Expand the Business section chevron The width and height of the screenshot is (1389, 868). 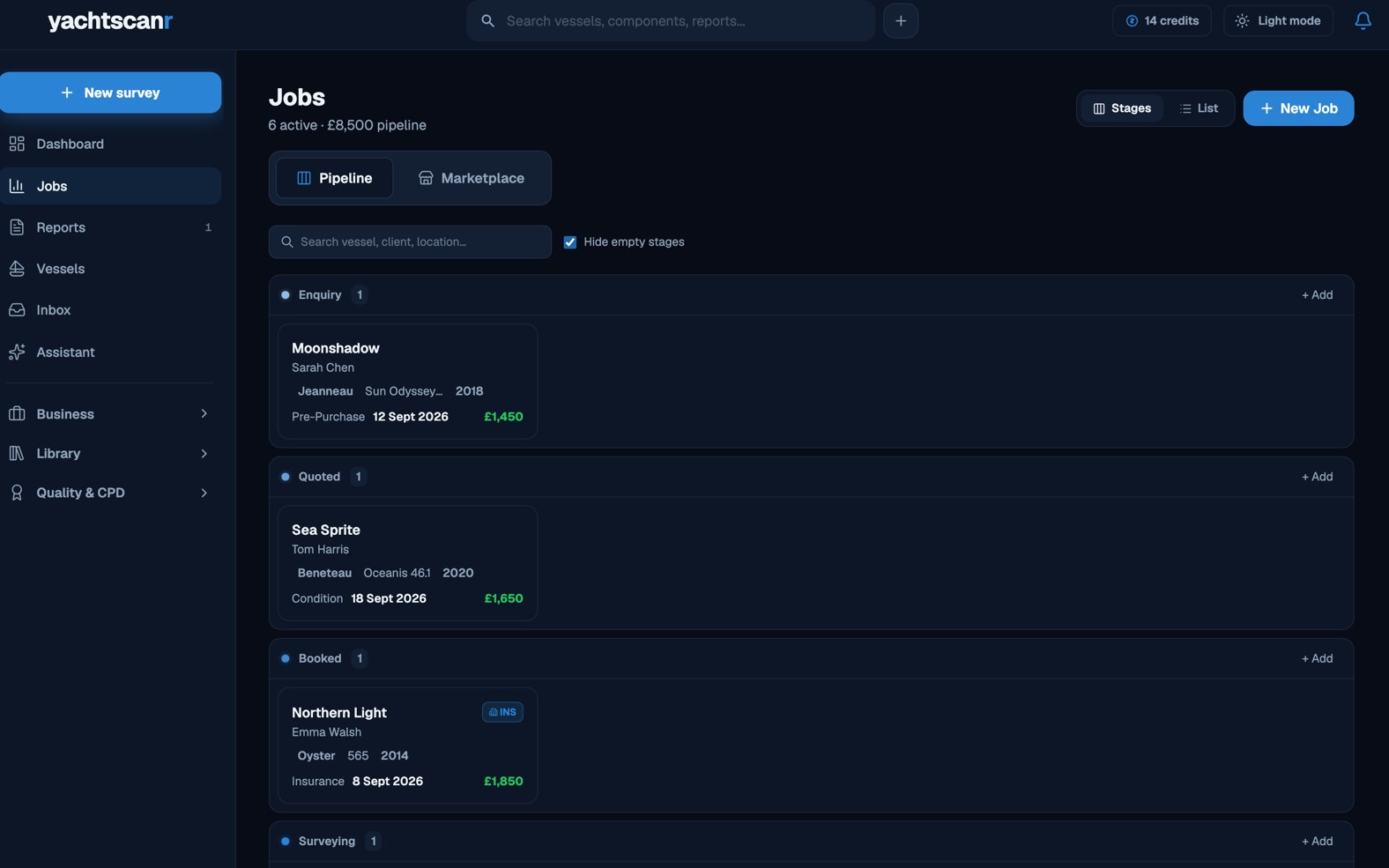(x=204, y=413)
